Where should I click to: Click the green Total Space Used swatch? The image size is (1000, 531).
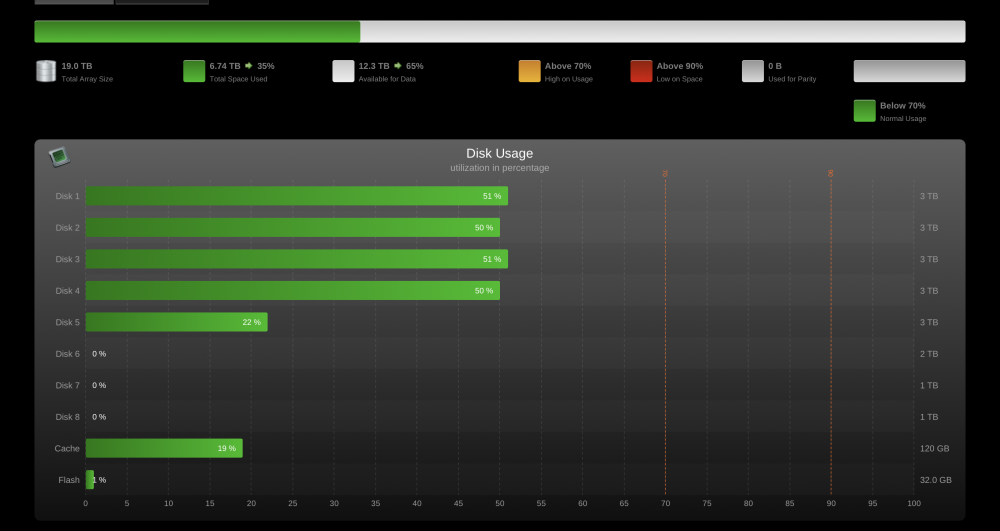point(194,71)
